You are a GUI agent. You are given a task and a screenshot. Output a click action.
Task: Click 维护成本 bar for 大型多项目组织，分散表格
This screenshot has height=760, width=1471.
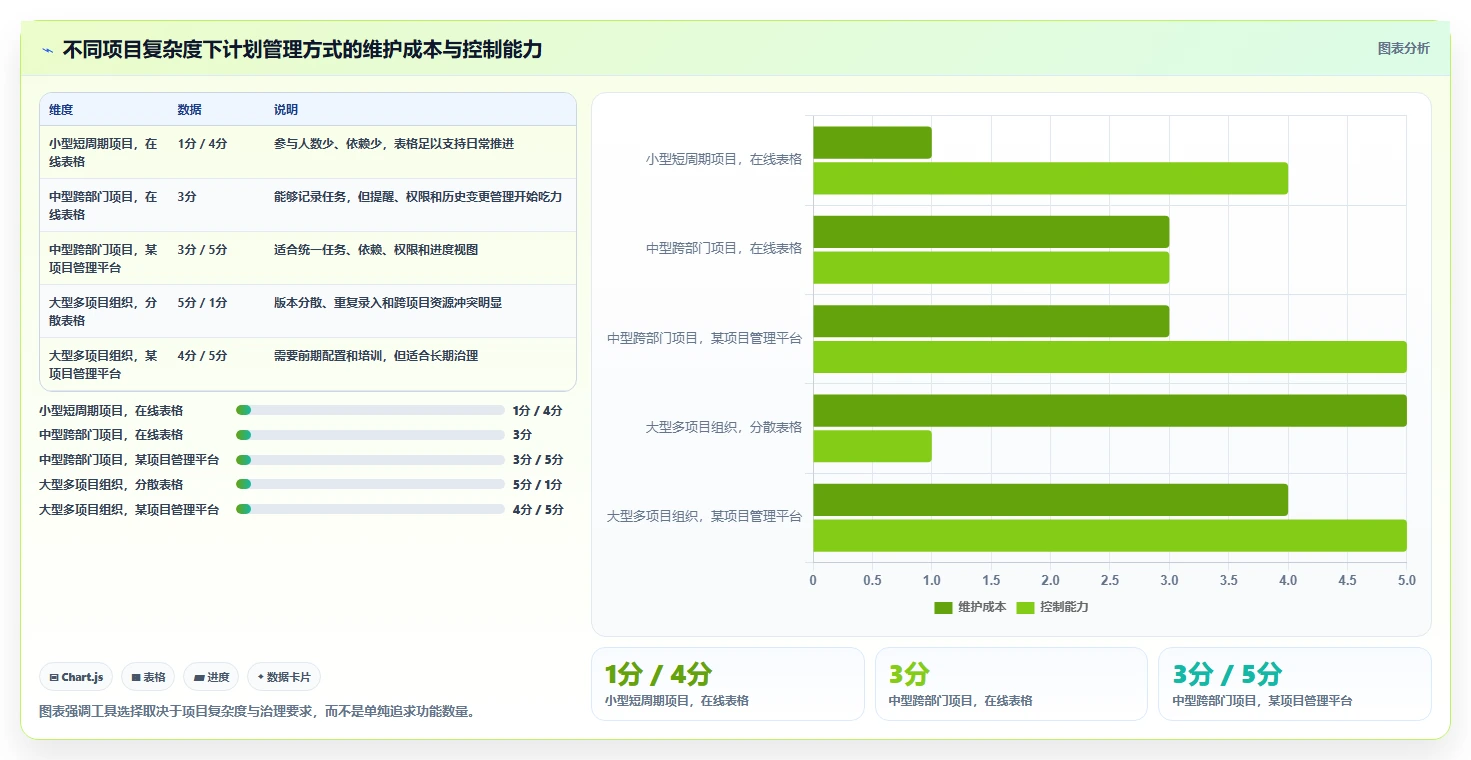pyautogui.click(x=1110, y=410)
